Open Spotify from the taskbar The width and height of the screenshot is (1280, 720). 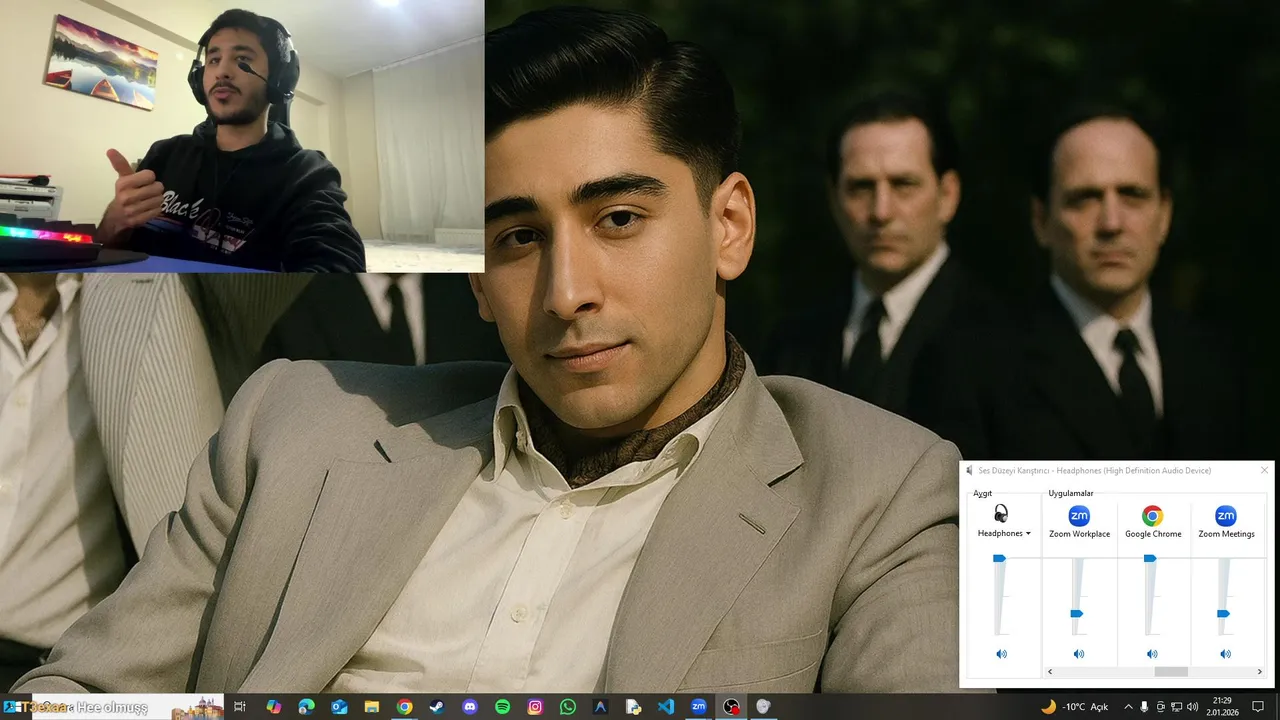tap(502, 707)
